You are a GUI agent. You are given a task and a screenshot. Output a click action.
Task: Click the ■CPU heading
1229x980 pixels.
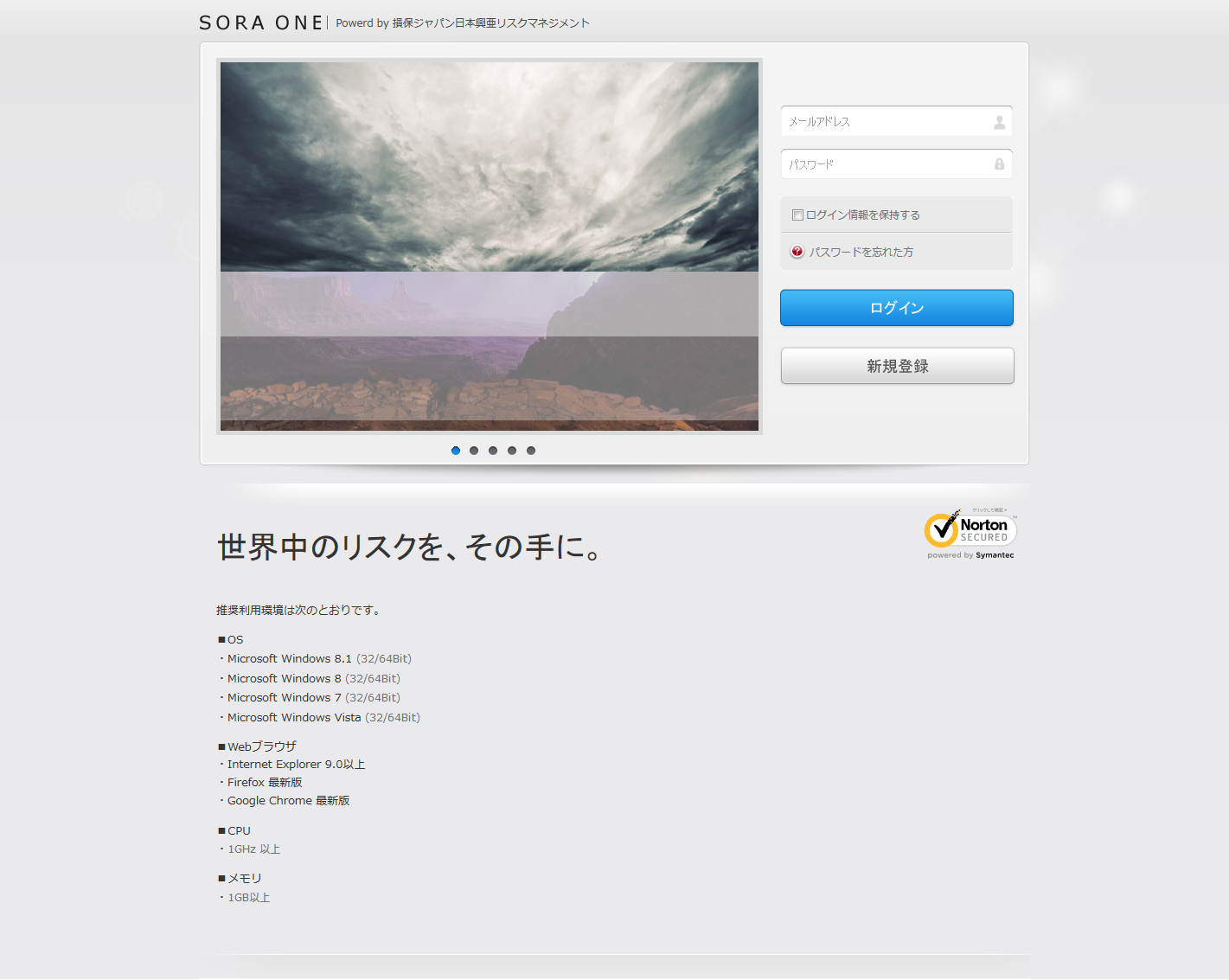pyautogui.click(x=234, y=831)
